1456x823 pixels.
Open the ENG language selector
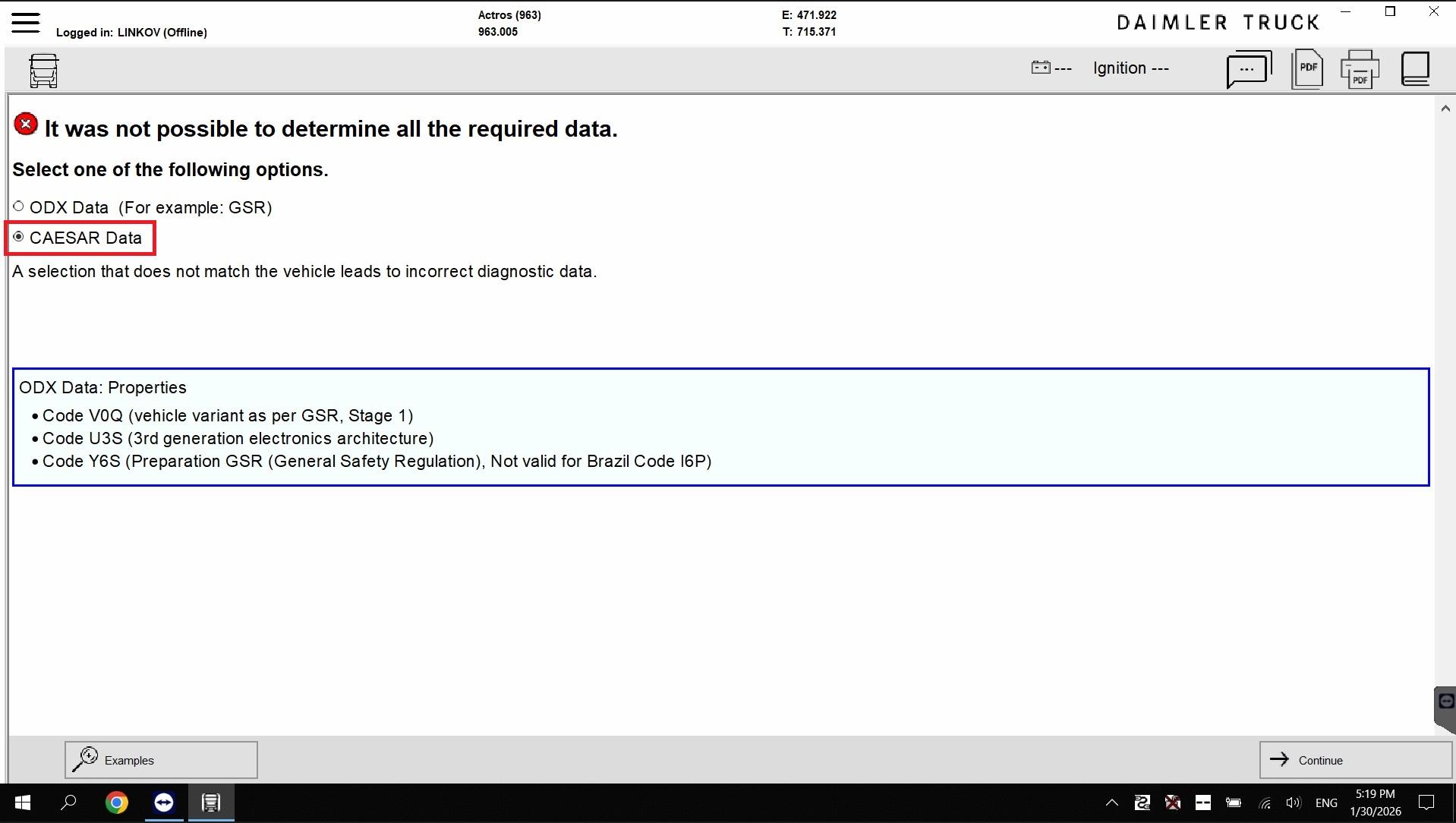coord(1326,803)
